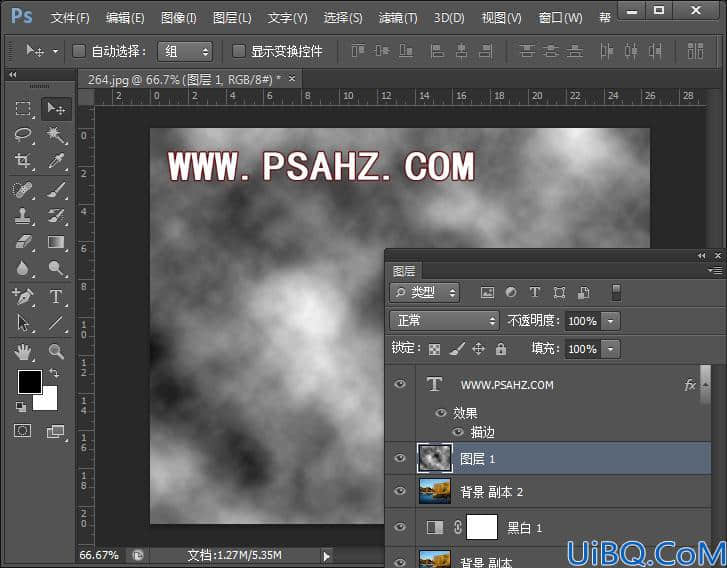
Task: Lock layer position
Action: tap(478, 349)
